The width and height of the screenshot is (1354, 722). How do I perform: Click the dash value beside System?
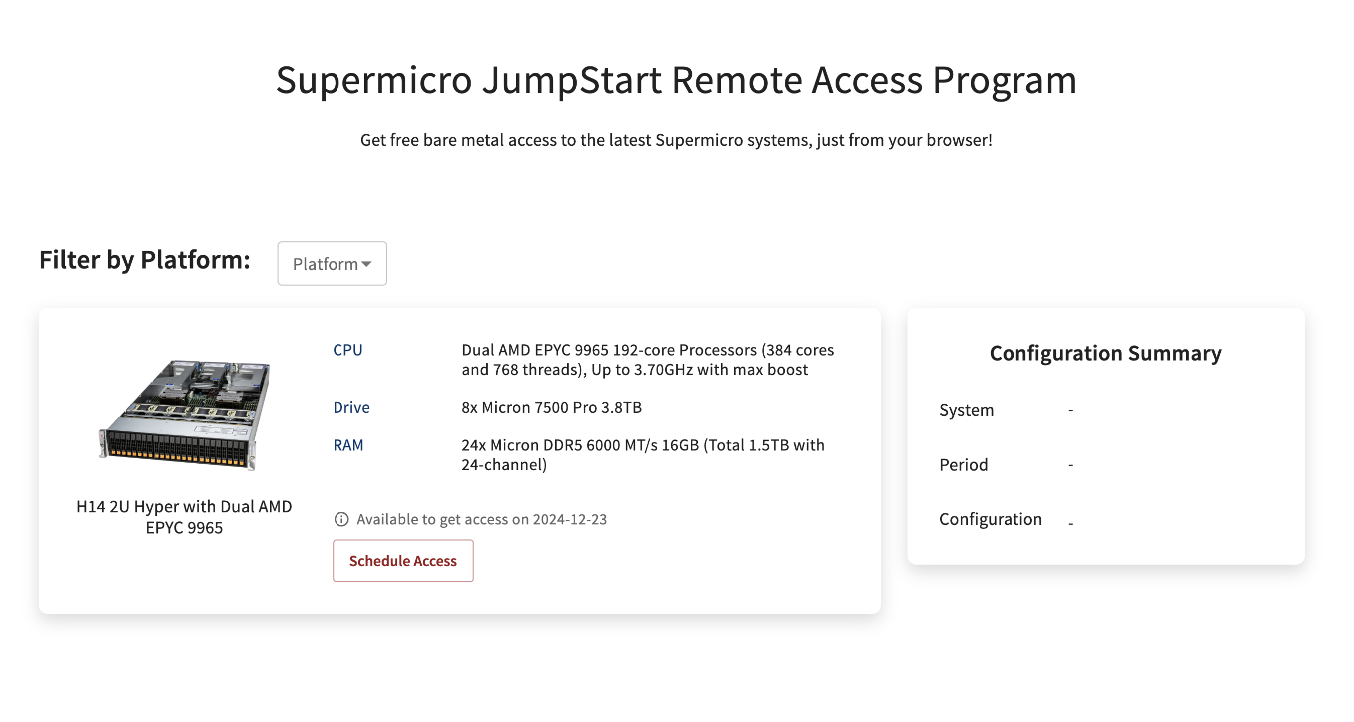(x=1070, y=410)
